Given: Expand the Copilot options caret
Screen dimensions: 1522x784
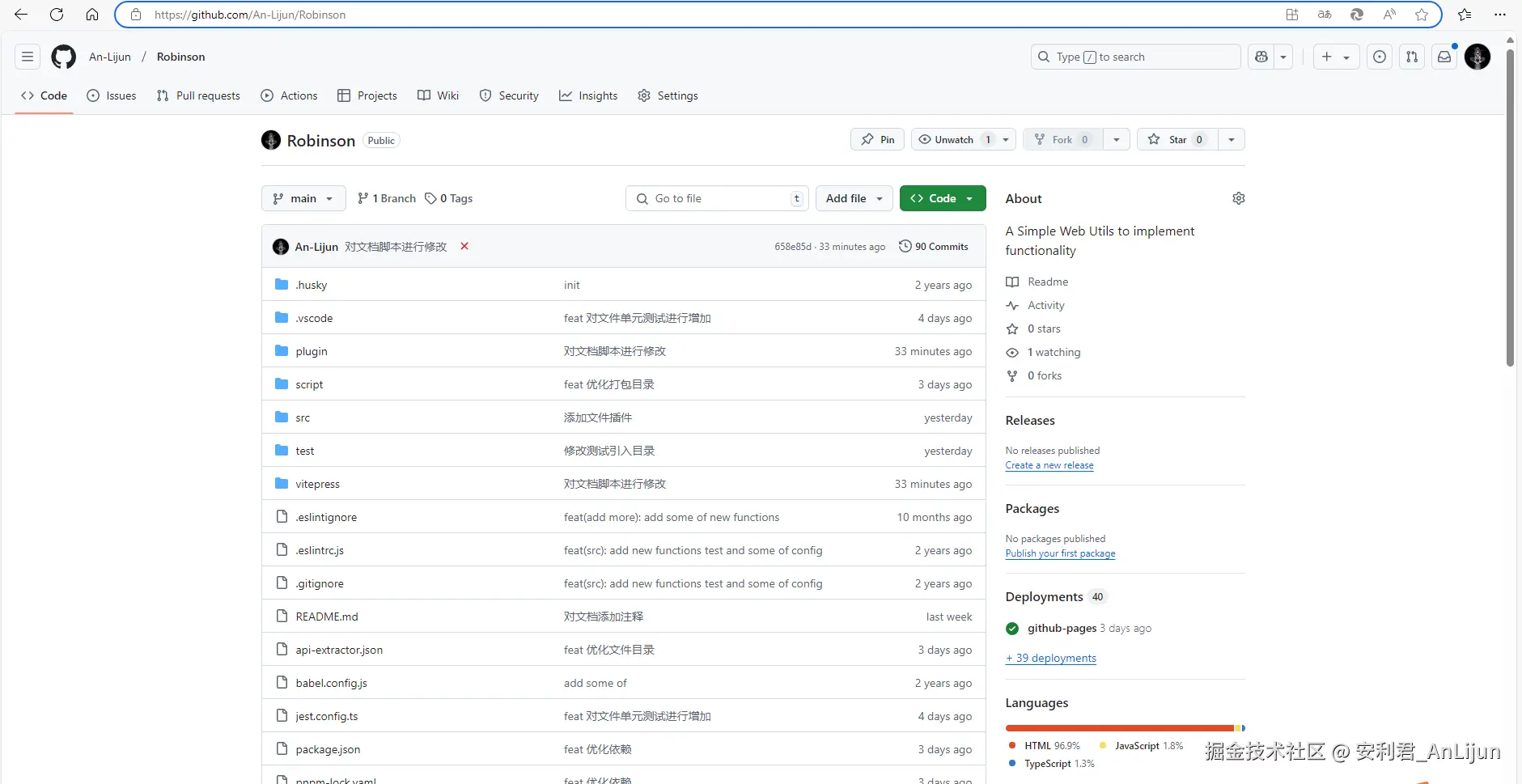Looking at the screenshot, I should click(x=1283, y=57).
